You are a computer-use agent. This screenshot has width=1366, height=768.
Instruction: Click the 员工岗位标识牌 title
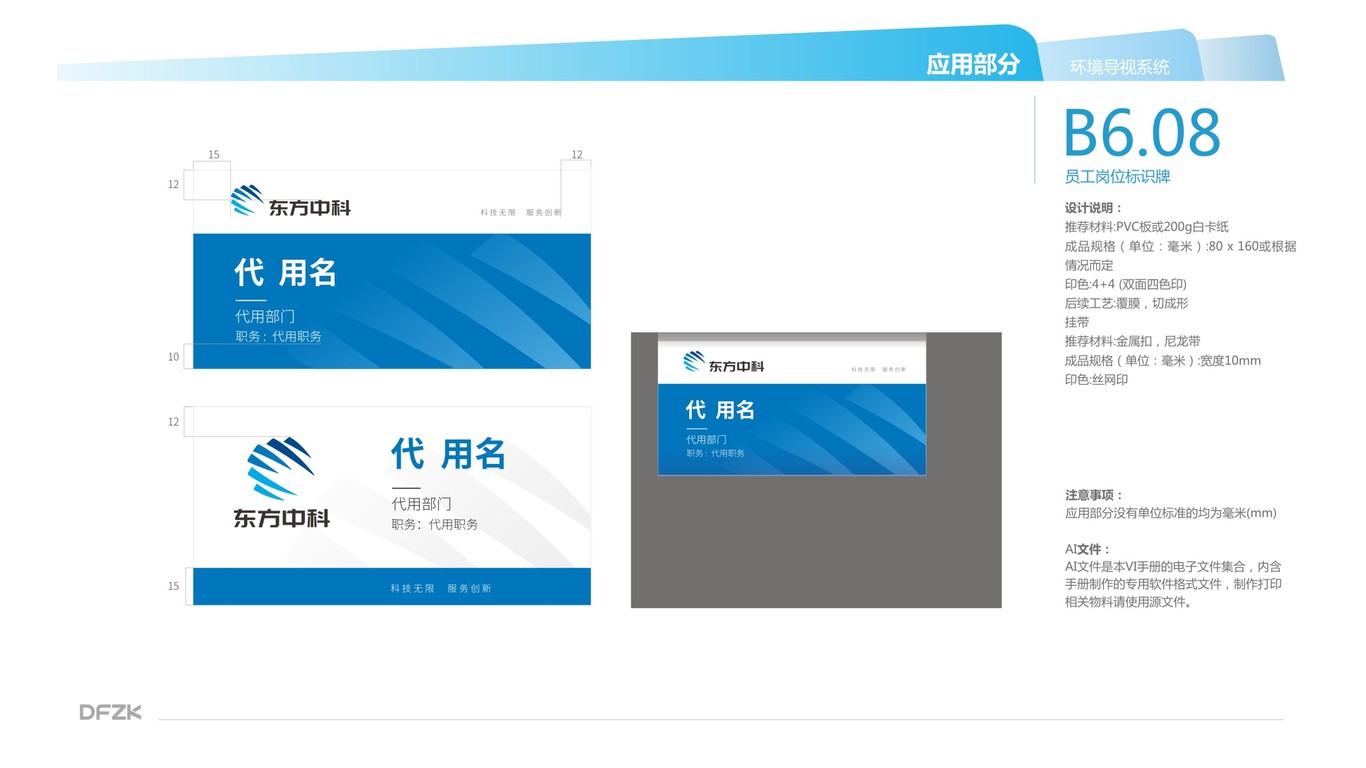[1117, 177]
